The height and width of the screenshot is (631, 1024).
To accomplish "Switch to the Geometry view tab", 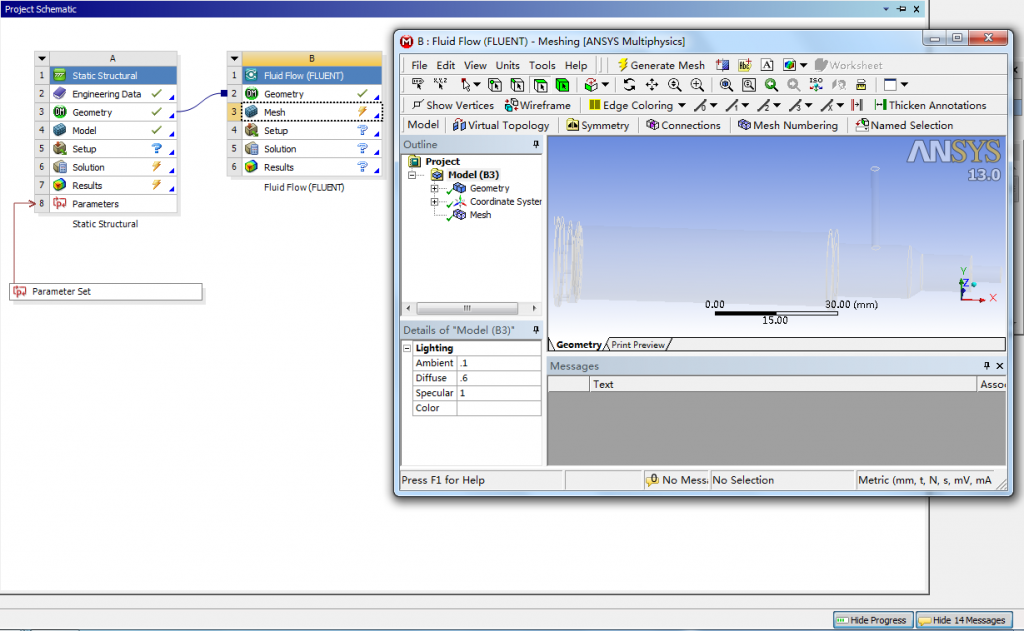I will point(578,345).
